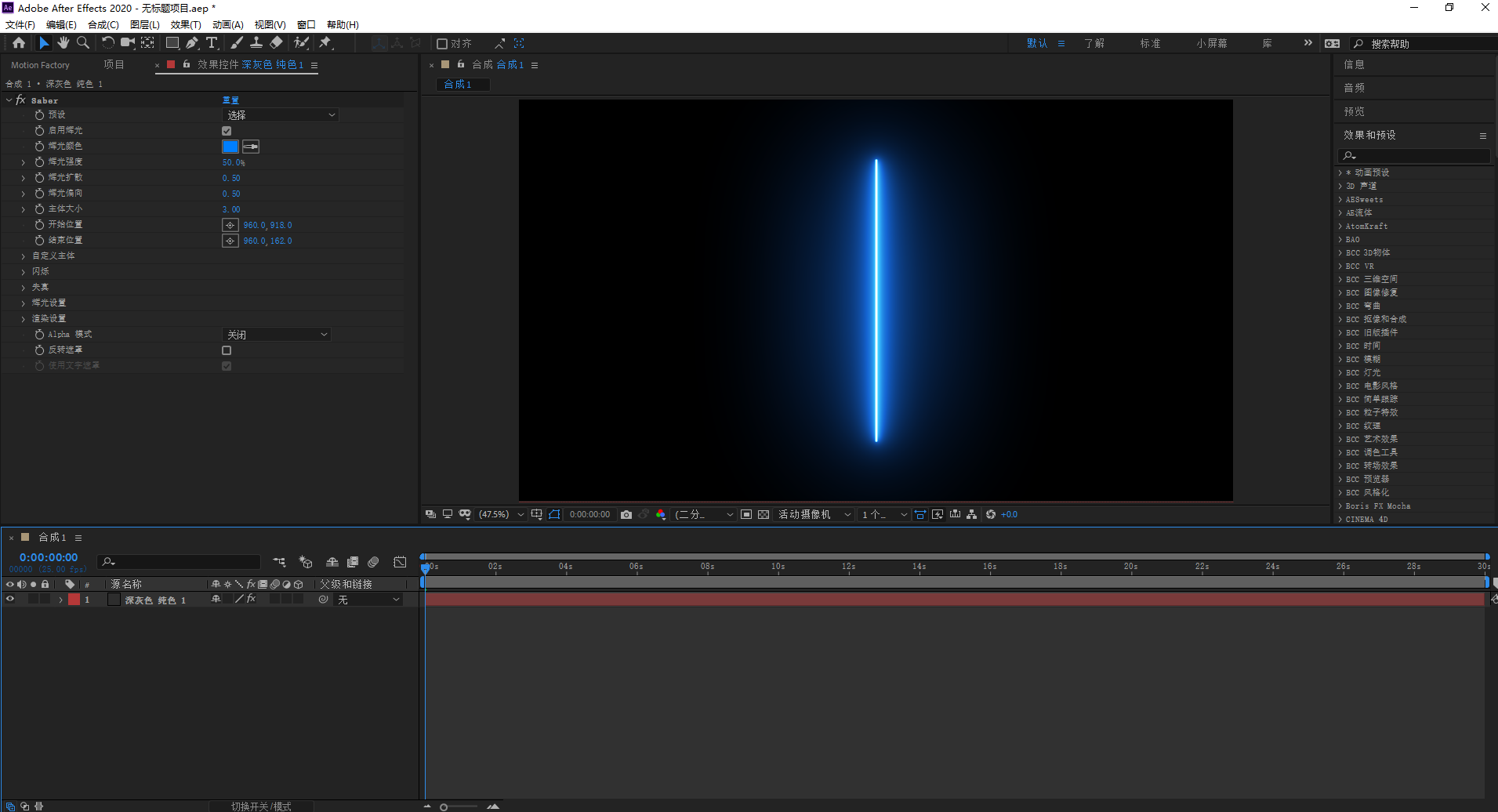The width and height of the screenshot is (1498, 812).
Task: Take snapshot with camera icon in viewer
Action: [x=626, y=514]
